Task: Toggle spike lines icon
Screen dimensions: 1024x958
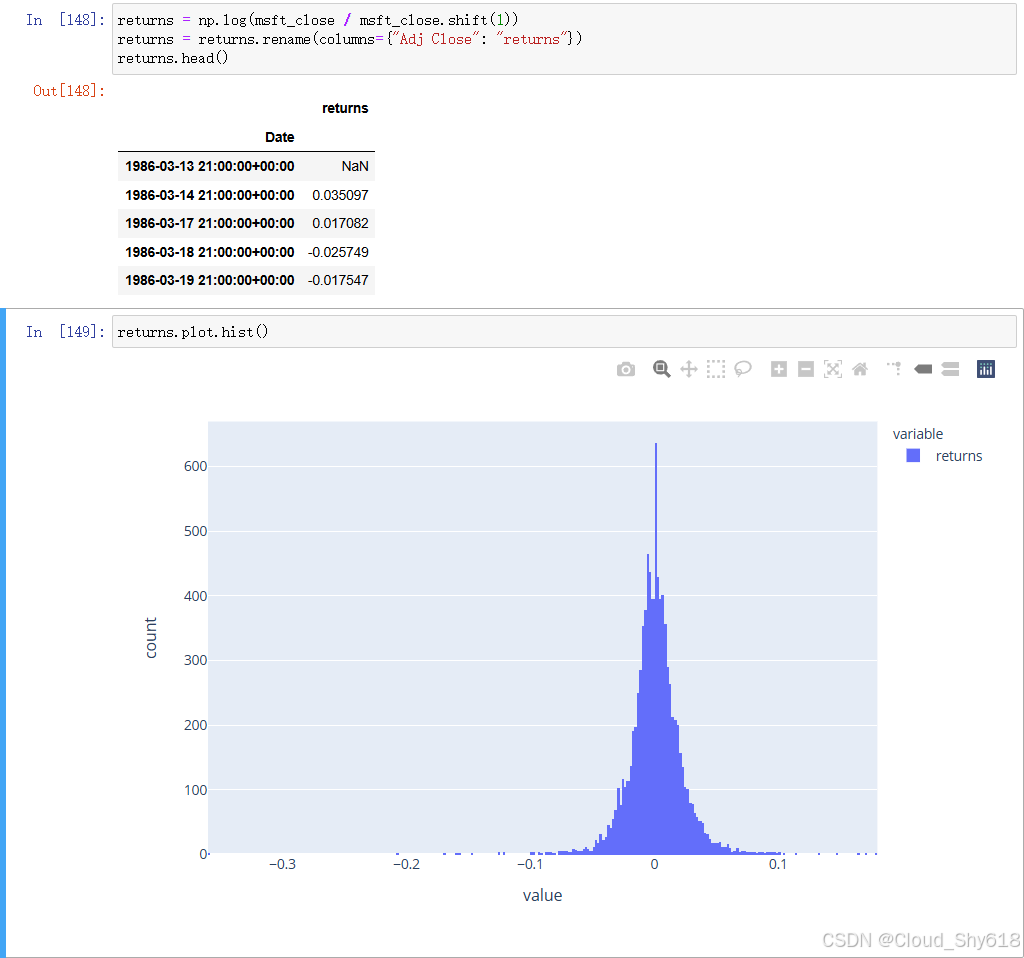Action: [895, 369]
